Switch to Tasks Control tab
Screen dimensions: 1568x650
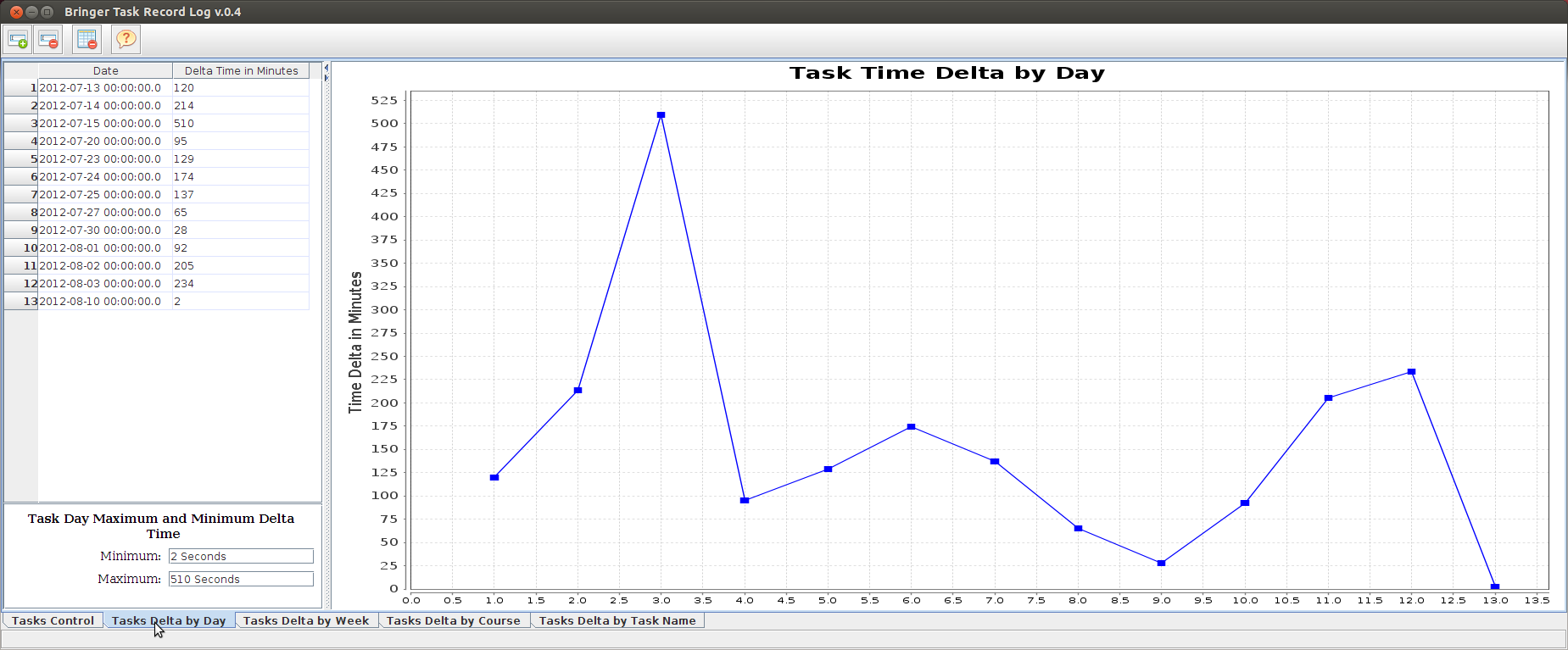pos(53,620)
